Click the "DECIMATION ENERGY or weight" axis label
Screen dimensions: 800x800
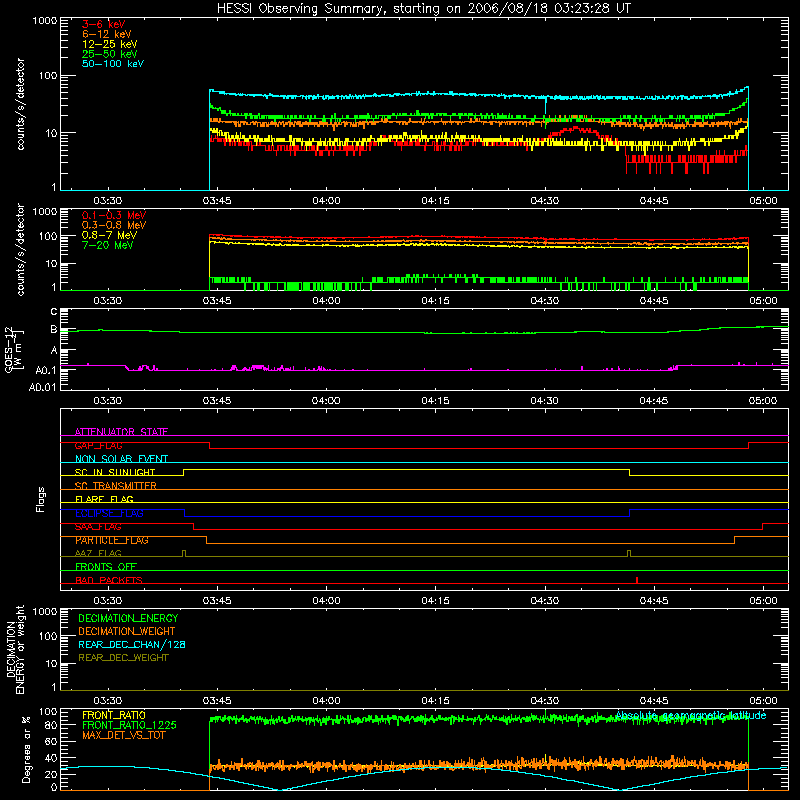point(15,650)
